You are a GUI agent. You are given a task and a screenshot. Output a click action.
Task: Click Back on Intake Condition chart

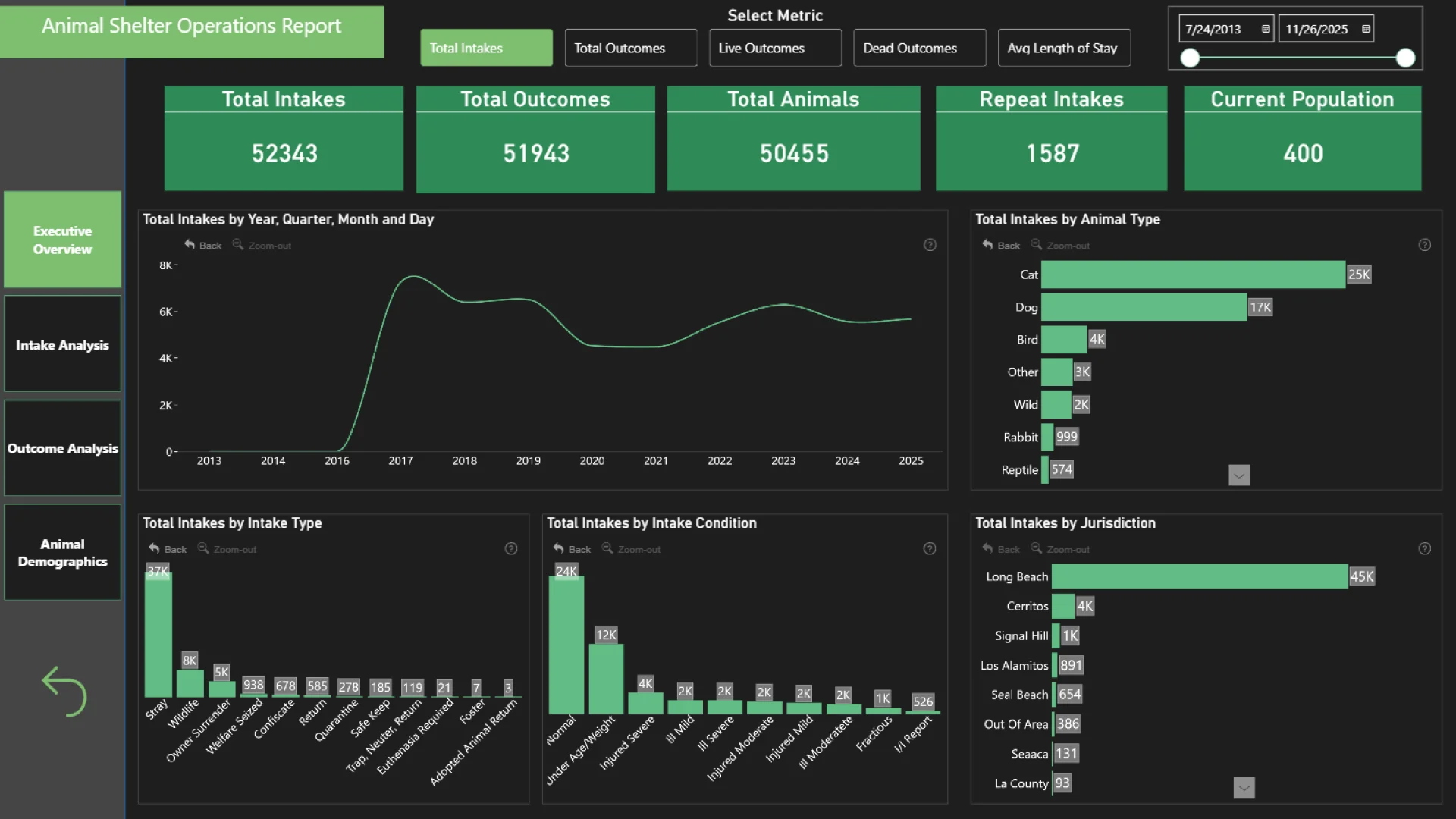572,548
